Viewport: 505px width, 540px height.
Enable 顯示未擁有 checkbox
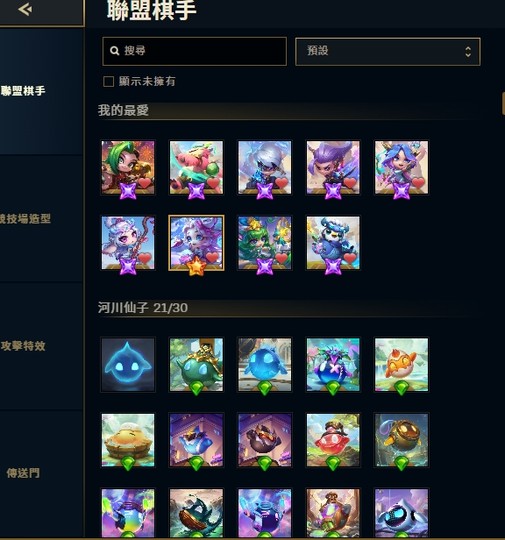coord(109,82)
